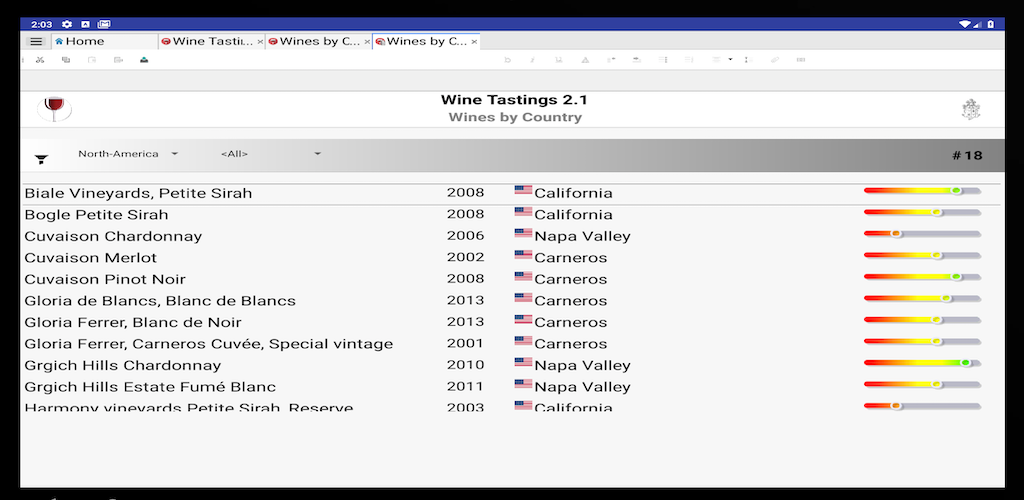The width and height of the screenshot is (1024, 500).
Task: Click rating slider for Cuvaison Chardonnay
Action: (922, 234)
